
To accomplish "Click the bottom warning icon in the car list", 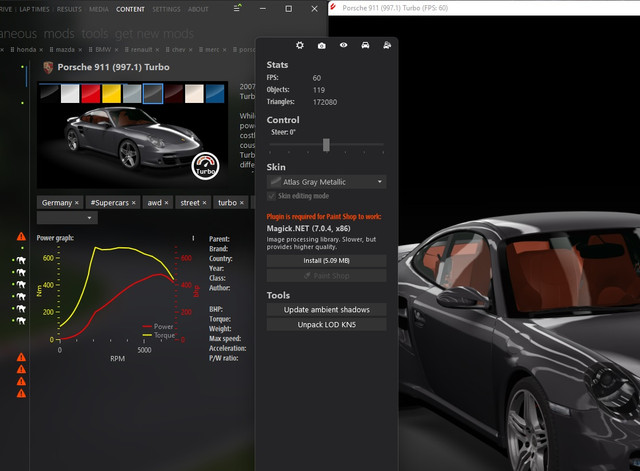I will [x=21, y=393].
